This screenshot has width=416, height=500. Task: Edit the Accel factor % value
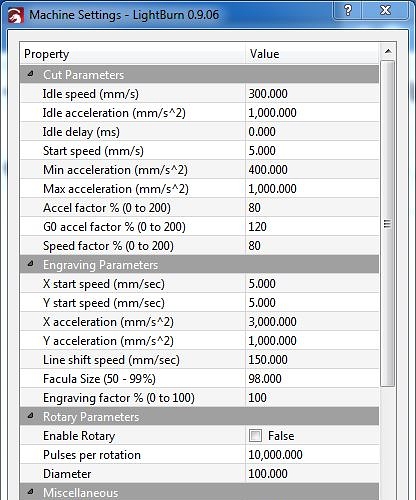[x=312, y=208]
